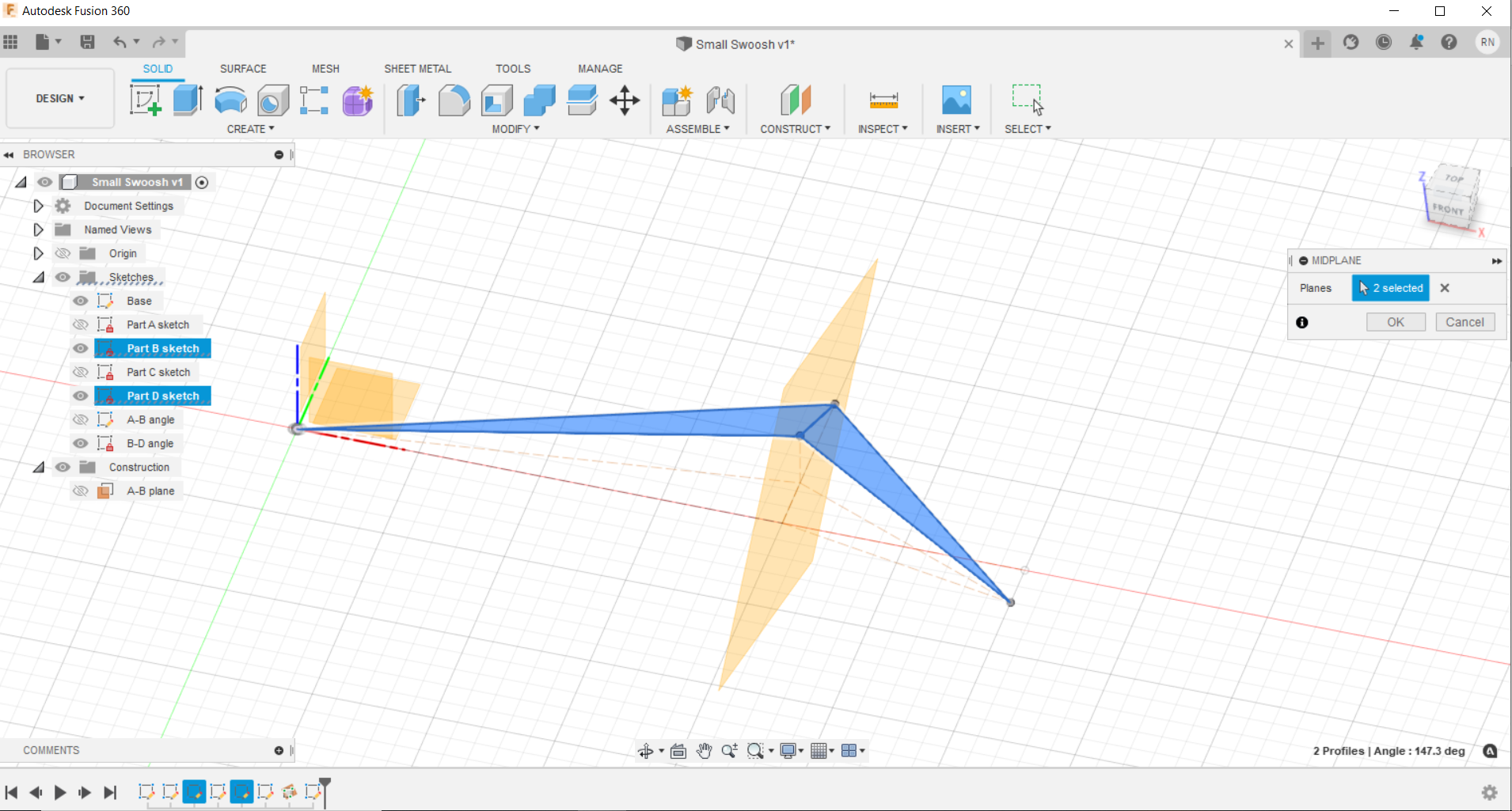Select the Fillet tool in Modify
This screenshot has width=1512, height=811.
coord(454,100)
